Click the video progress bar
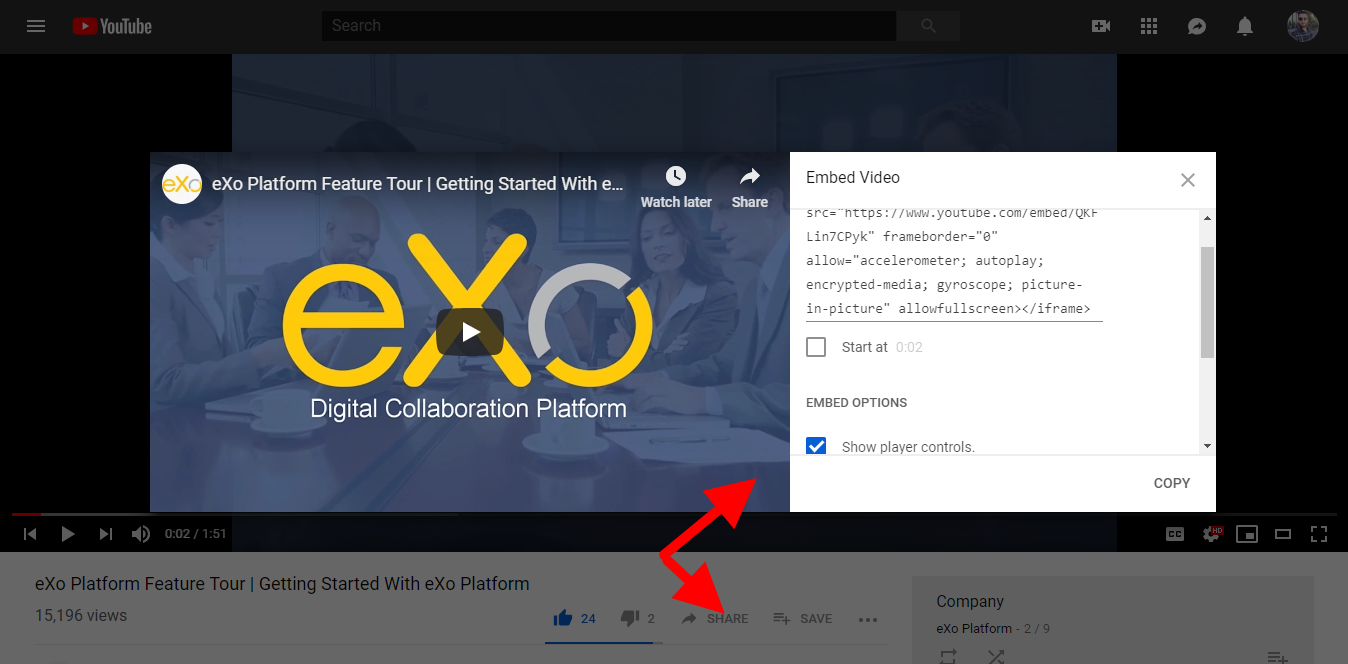 [674, 514]
